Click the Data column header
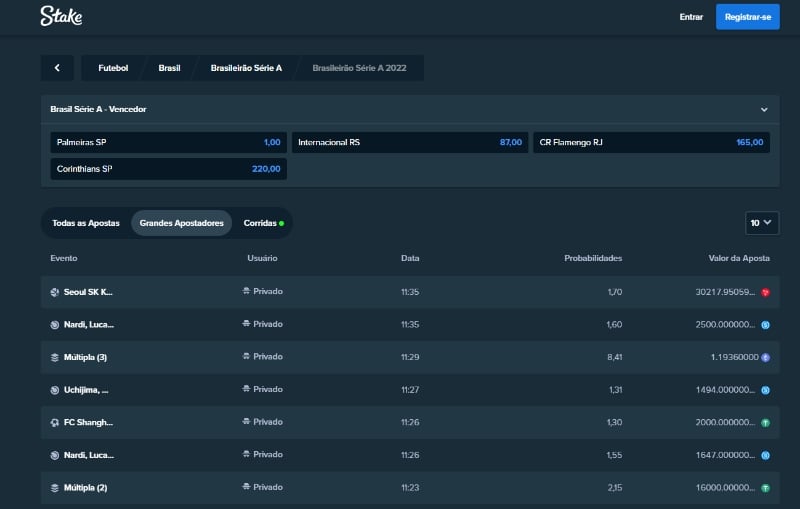The width and height of the screenshot is (800, 509). click(410, 258)
